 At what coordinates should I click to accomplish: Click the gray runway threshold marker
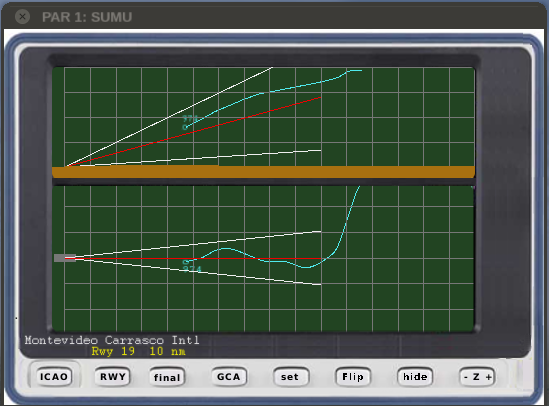(65, 258)
